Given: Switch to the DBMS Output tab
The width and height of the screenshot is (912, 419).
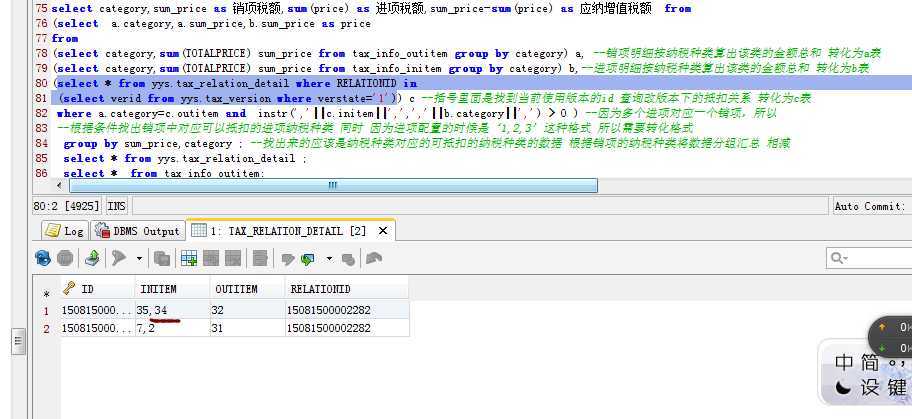Looking at the screenshot, I should pos(138,231).
